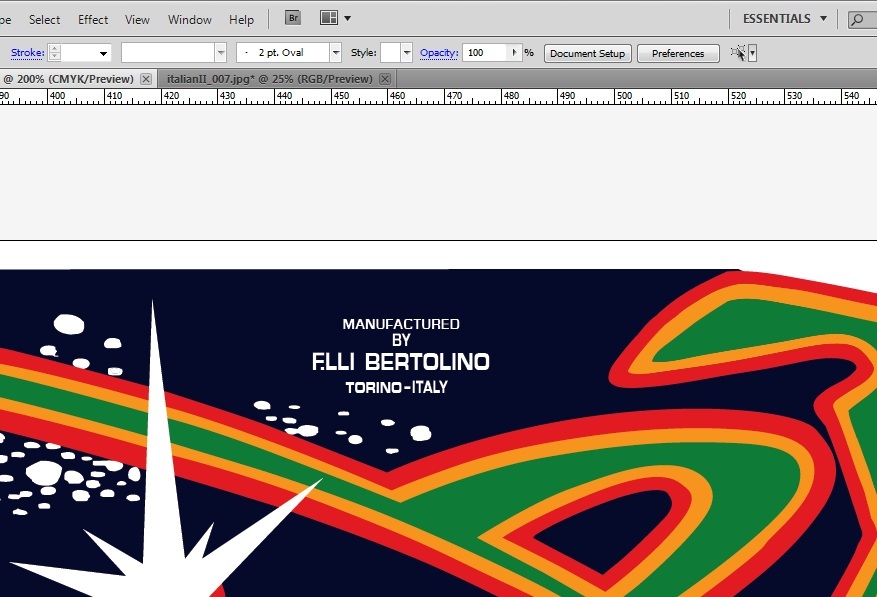The height and width of the screenshot is (597, 877).
Task: Open the Opacity panel link
Action: pos(439,53)
